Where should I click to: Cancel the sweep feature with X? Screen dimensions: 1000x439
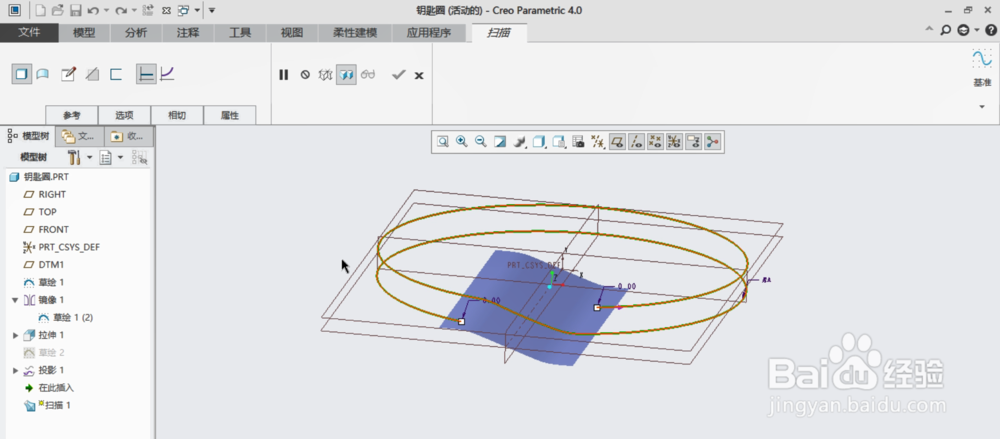point(419,75)
